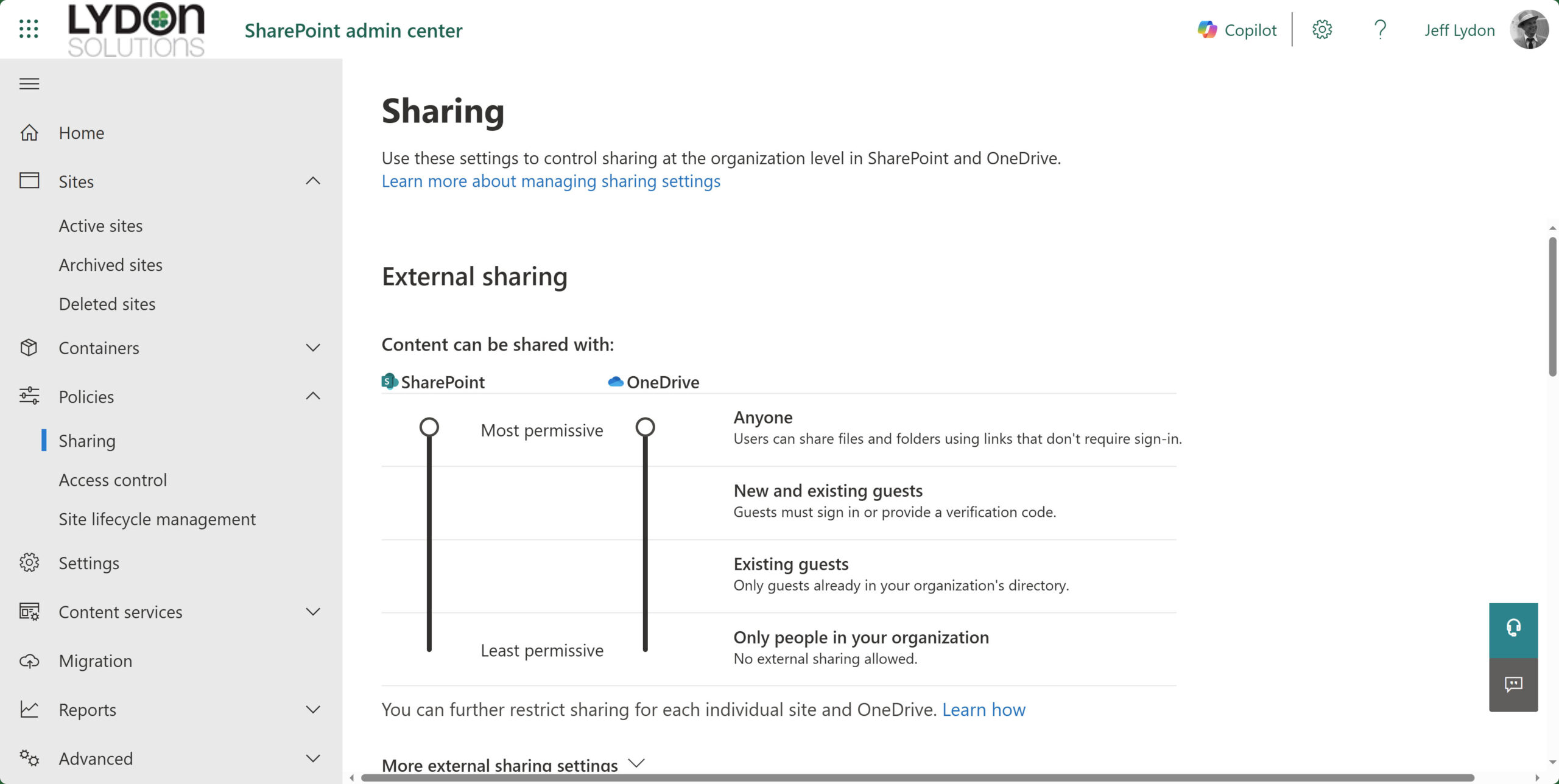Click the scrollbar down arrow

pyautogui.click(x=1552, y=762)
